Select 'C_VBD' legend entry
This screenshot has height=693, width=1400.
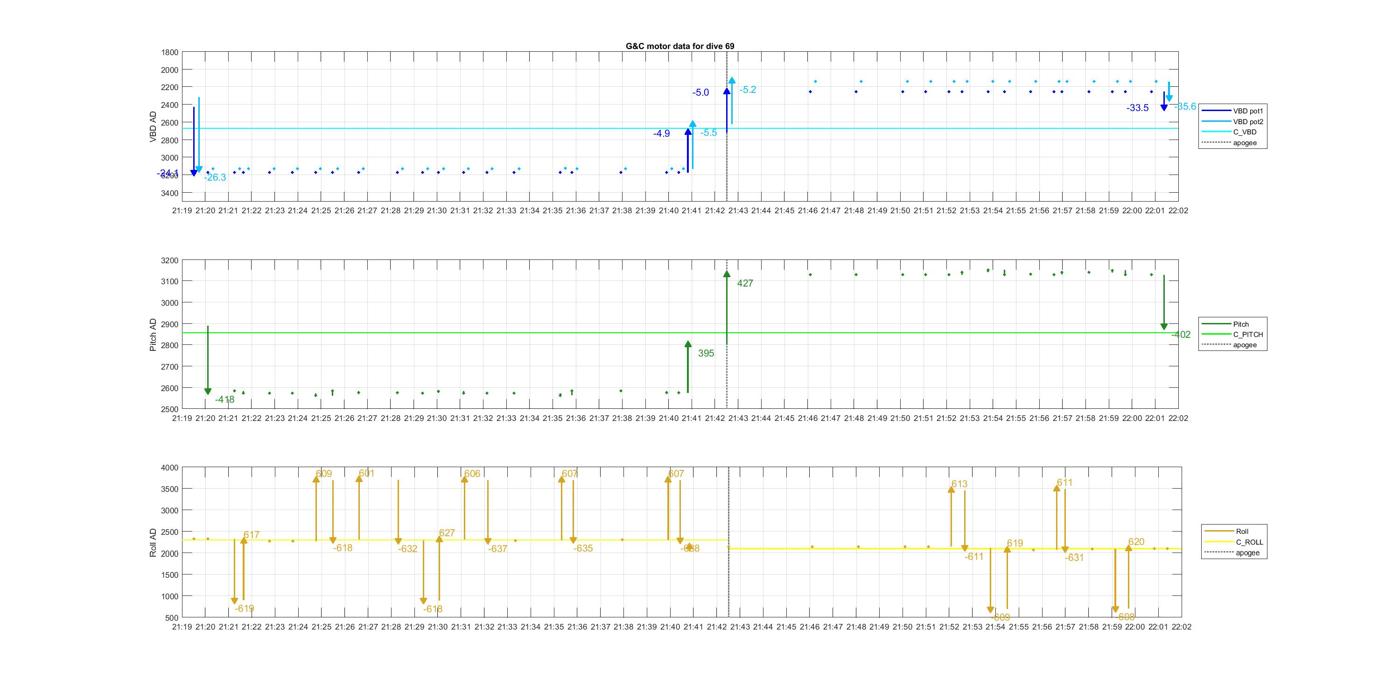pos(1245,132)
